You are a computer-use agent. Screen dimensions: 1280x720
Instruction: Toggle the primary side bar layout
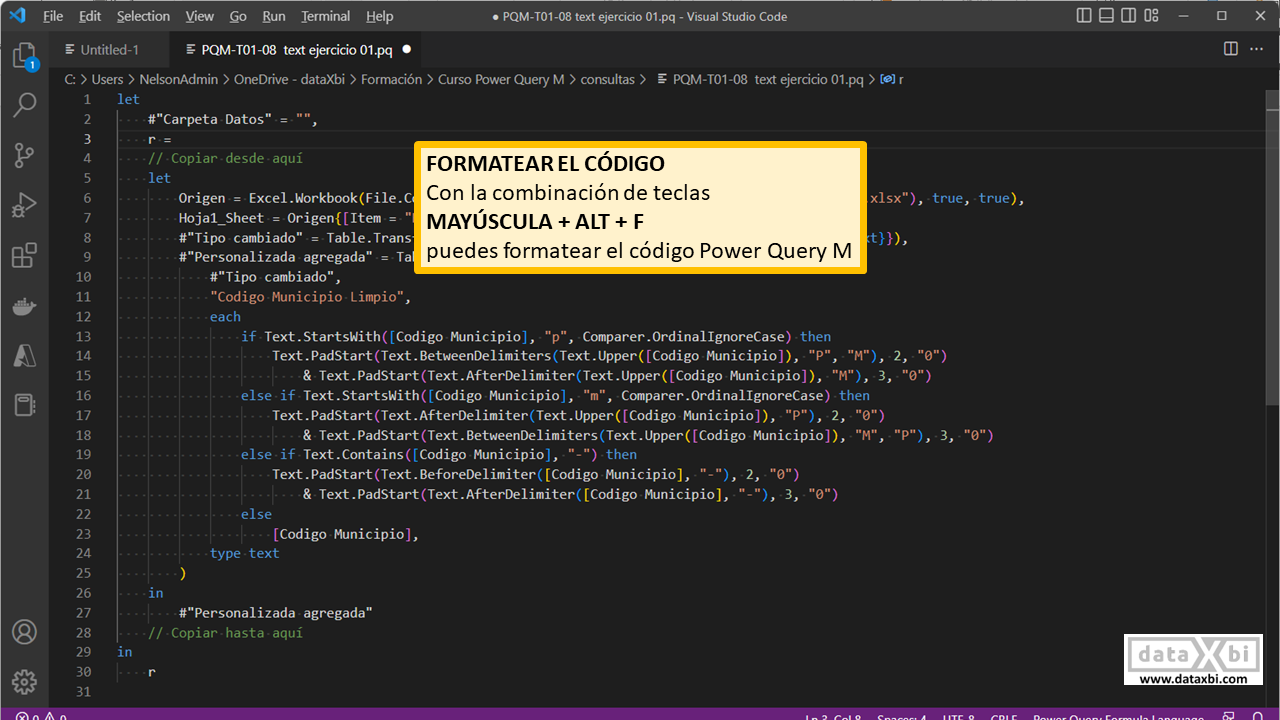[x=1085, y=16]
